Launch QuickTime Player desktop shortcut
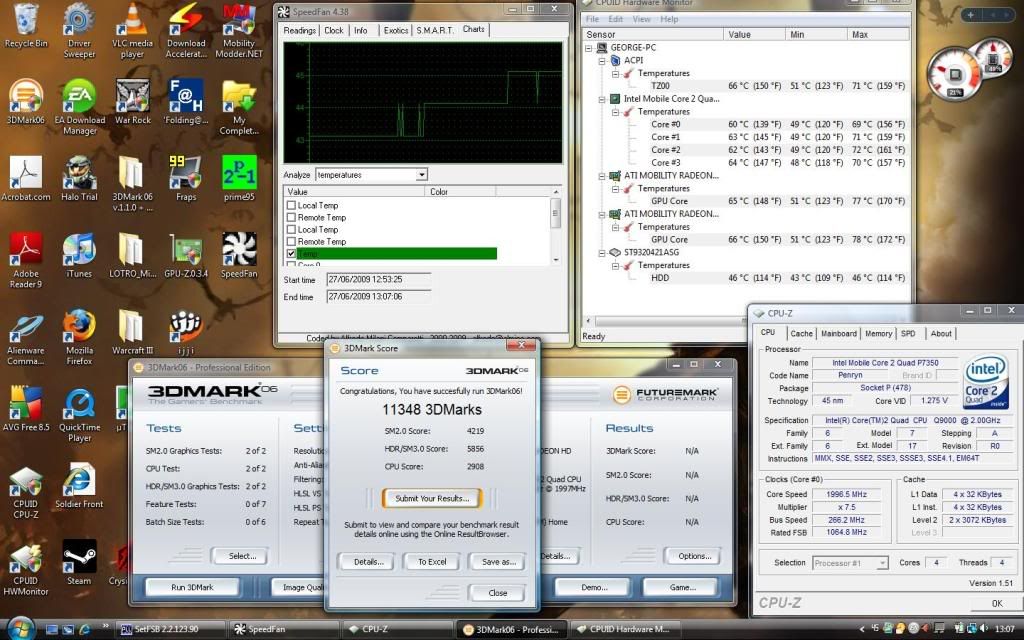 point(79,415)
